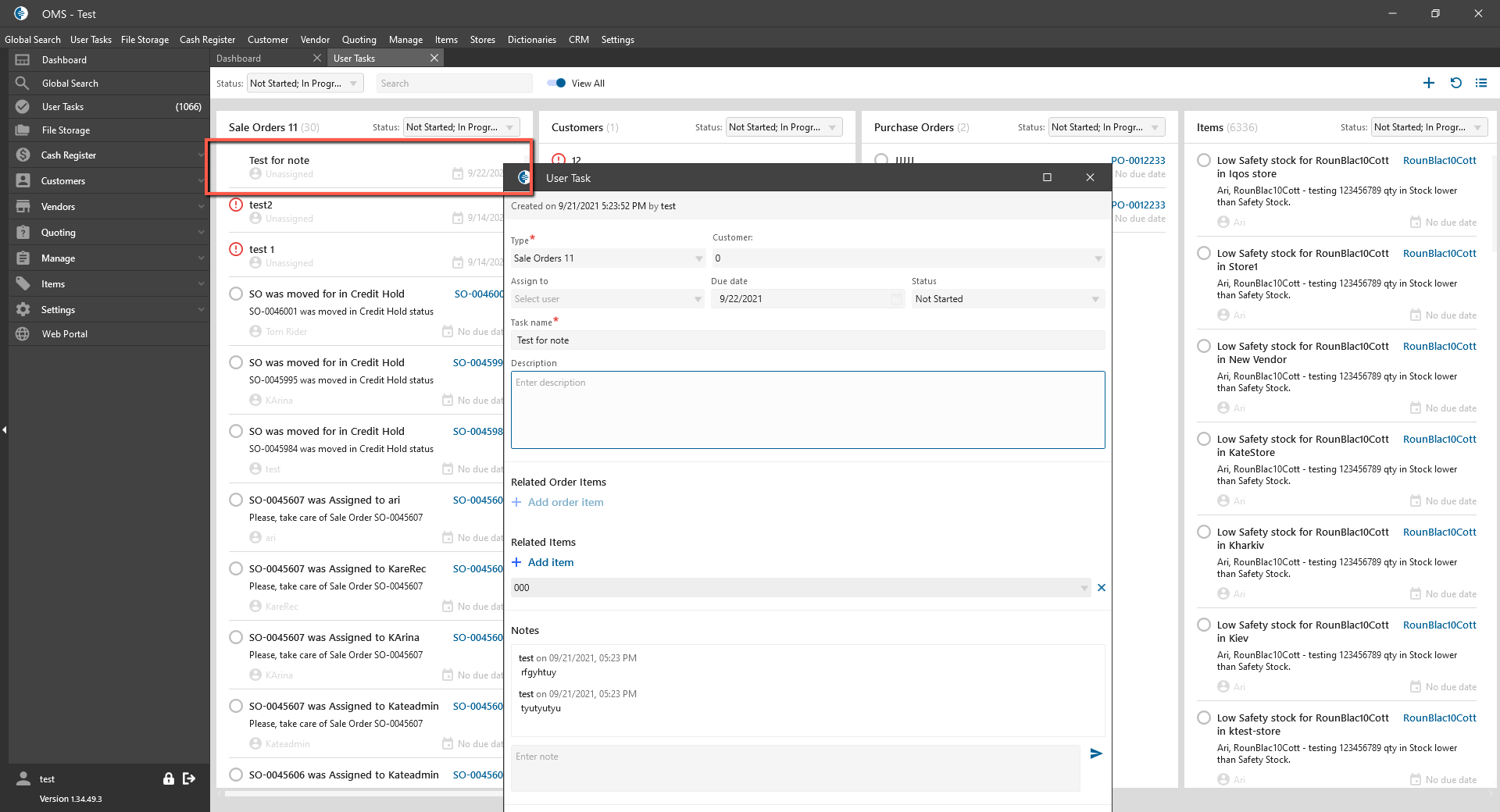Click the refresh tasks icon
This screenshot has height=812, width=1500.
tap(1455, 83)
